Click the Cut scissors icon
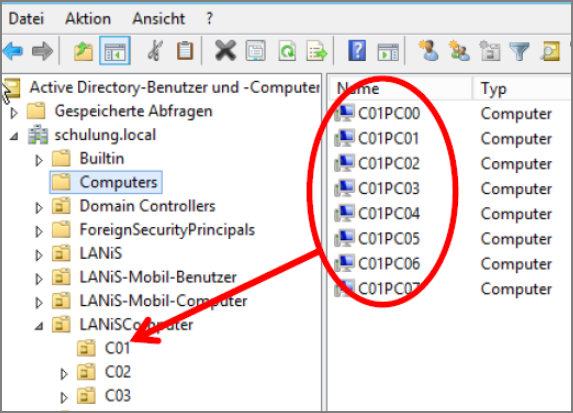This screenshot has height=413, width=573. pos(155,51)
